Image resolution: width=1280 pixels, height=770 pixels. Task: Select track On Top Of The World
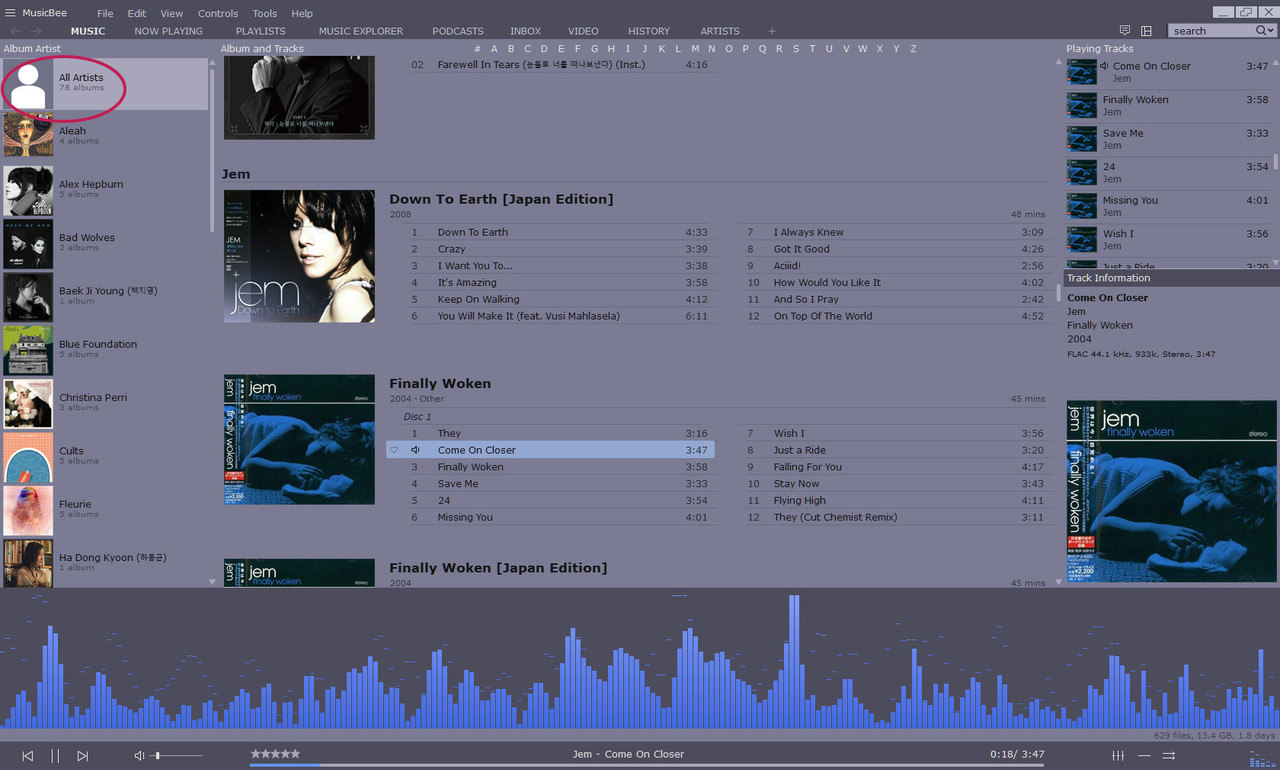pyautogui.click(x=894, y=316)
